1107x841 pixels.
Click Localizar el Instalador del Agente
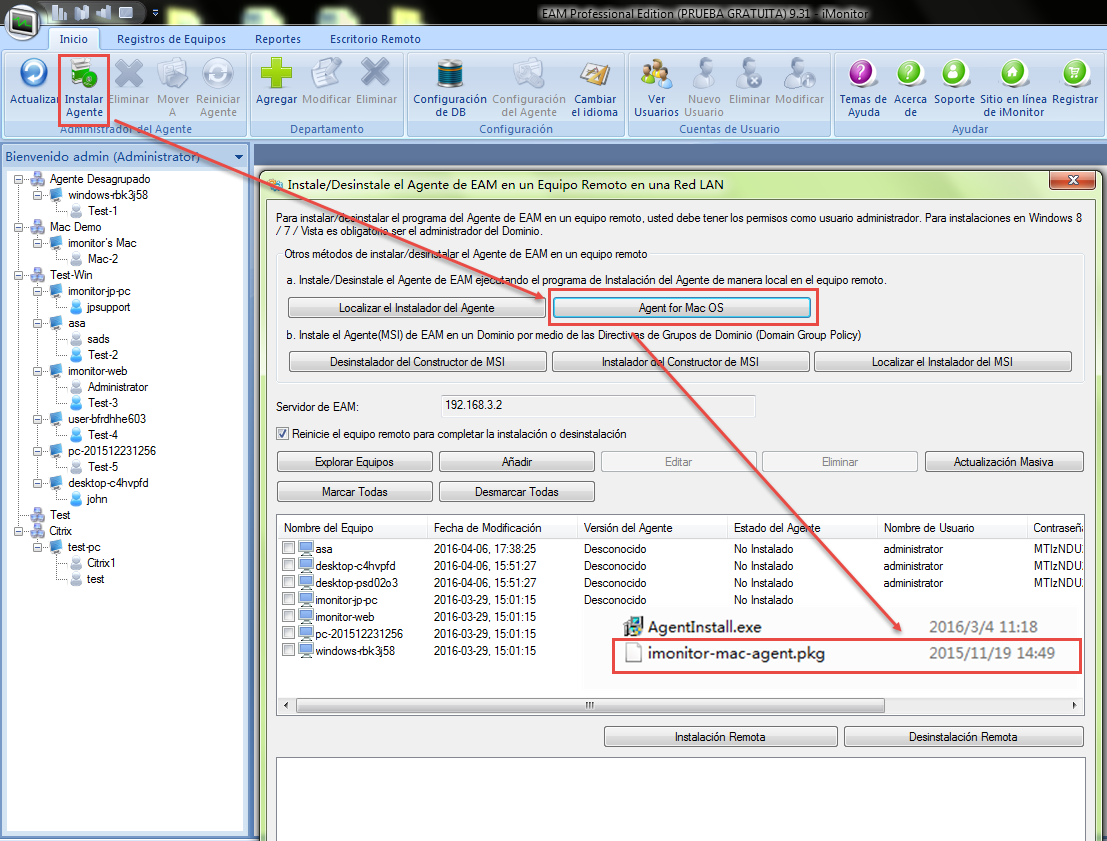[x=417, y=308]
